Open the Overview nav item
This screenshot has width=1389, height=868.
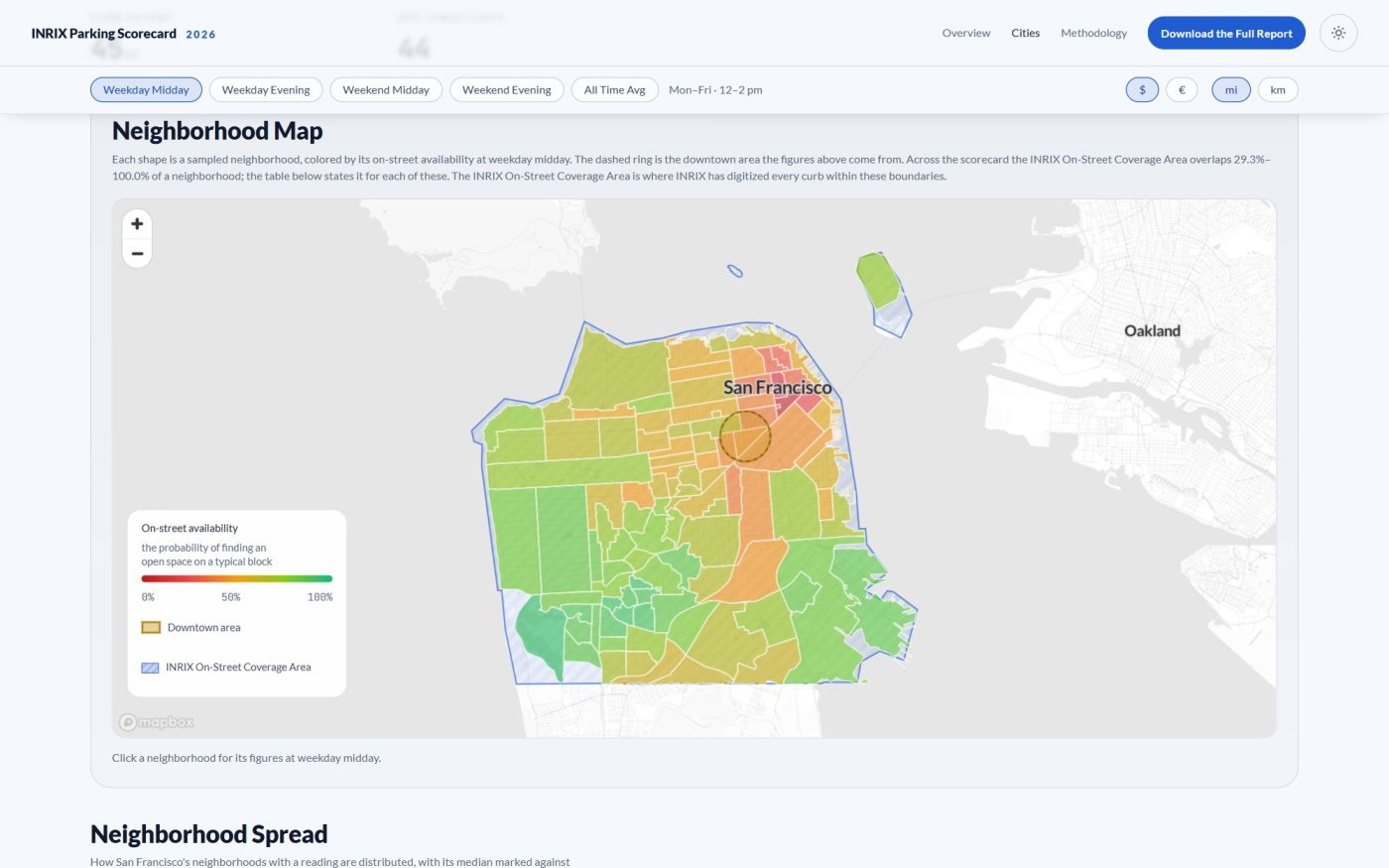pyautogui.click(x=966, y=33)
